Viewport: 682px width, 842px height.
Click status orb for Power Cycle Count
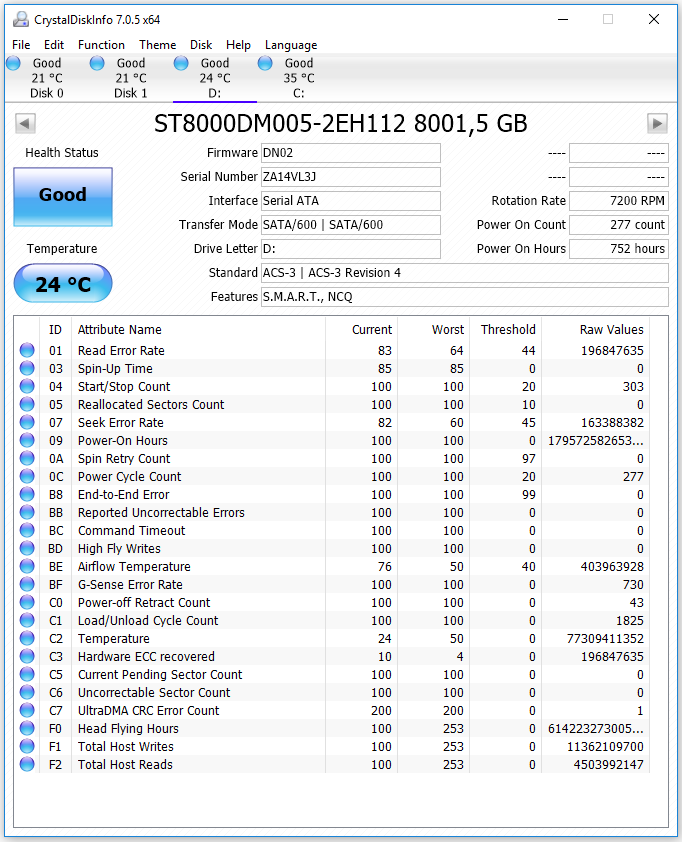(27, 476)
